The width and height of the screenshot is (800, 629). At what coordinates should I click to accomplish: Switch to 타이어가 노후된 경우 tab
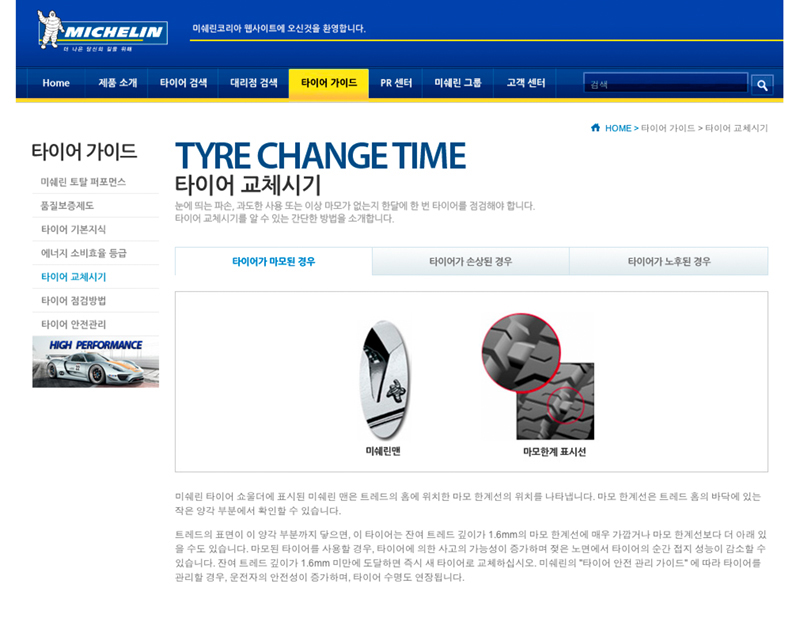tap(669, 261)
